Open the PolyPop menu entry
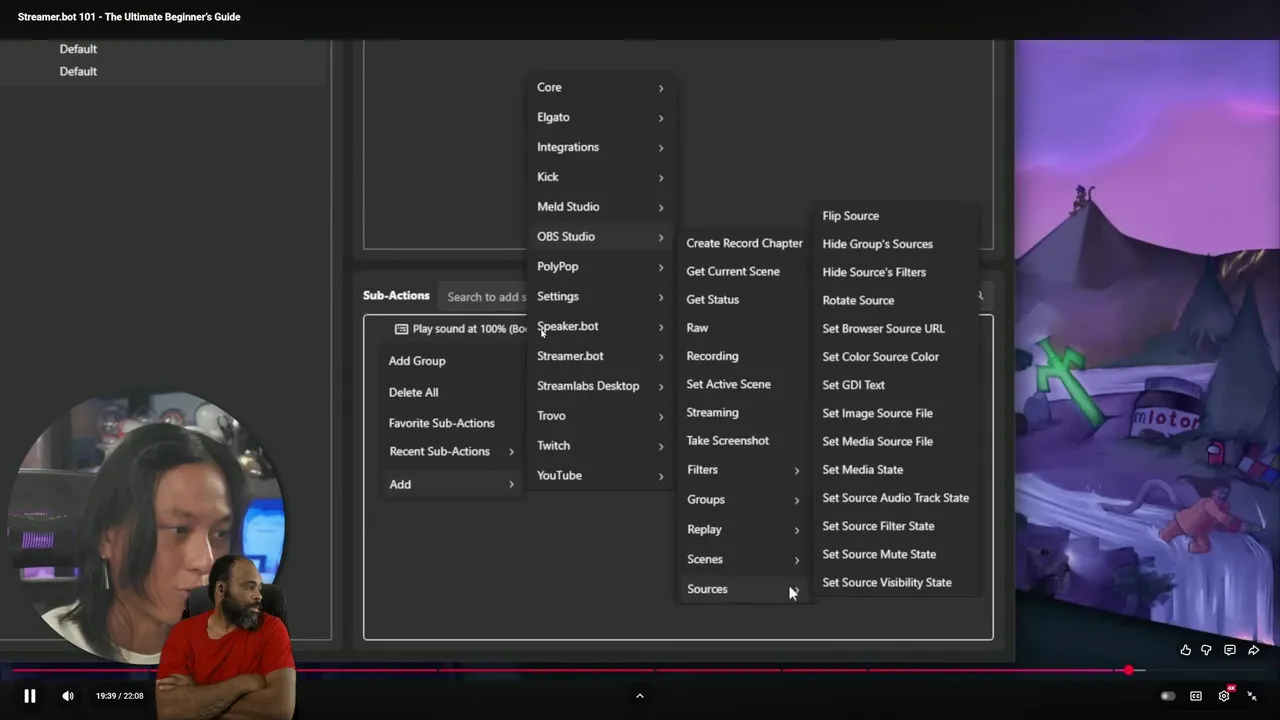The width and height of the screenshot is (1280, 720). (x=600, y=267)
